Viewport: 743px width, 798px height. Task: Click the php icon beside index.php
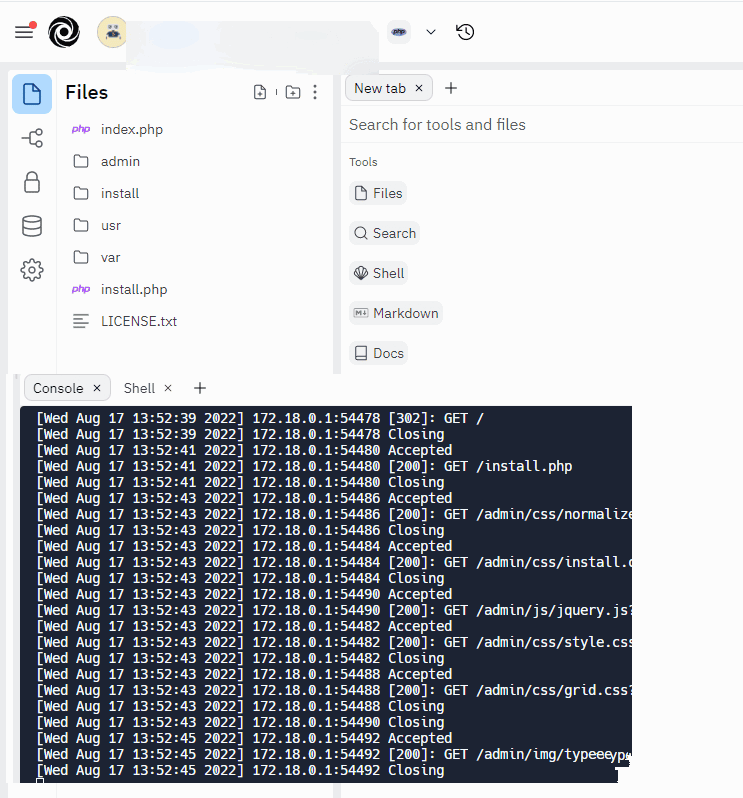pos(81,129)
